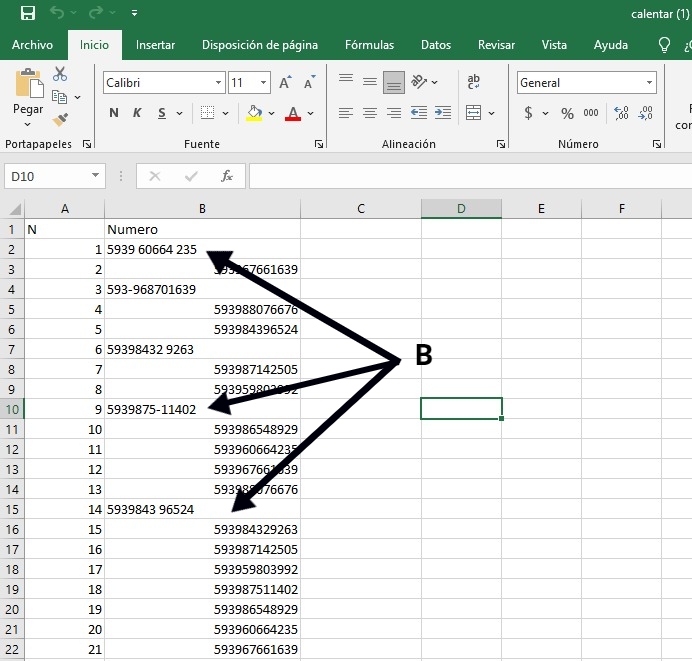
Task: Toggle bold N formatting
Action: point(114,113)
